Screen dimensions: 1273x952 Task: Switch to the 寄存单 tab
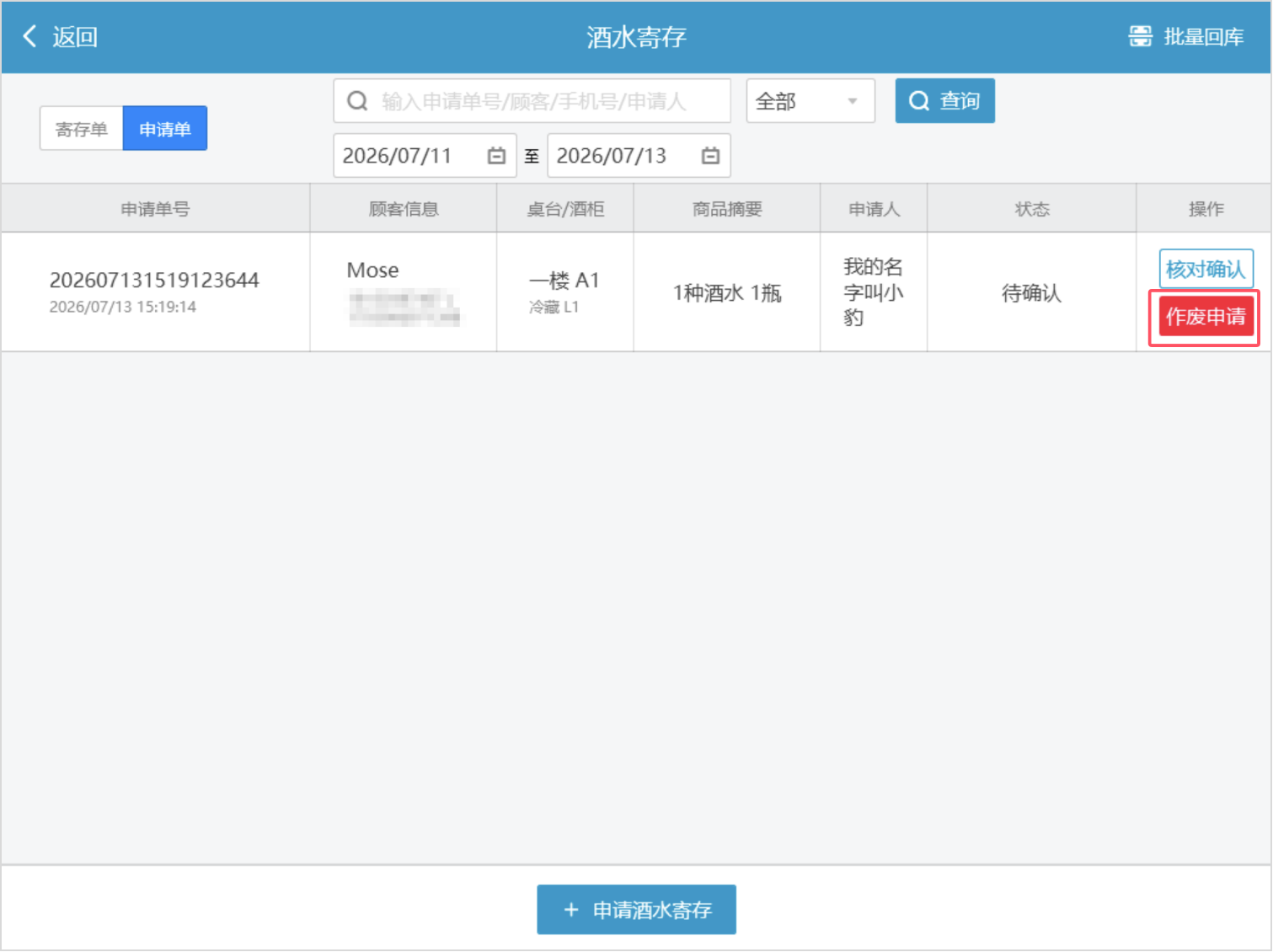tap(82, 129)
